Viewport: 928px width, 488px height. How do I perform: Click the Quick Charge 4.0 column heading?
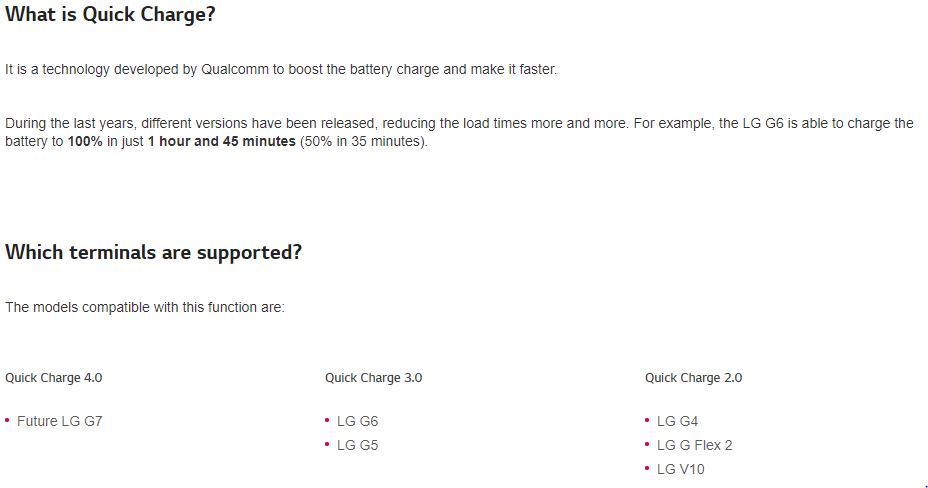point(54,378)
